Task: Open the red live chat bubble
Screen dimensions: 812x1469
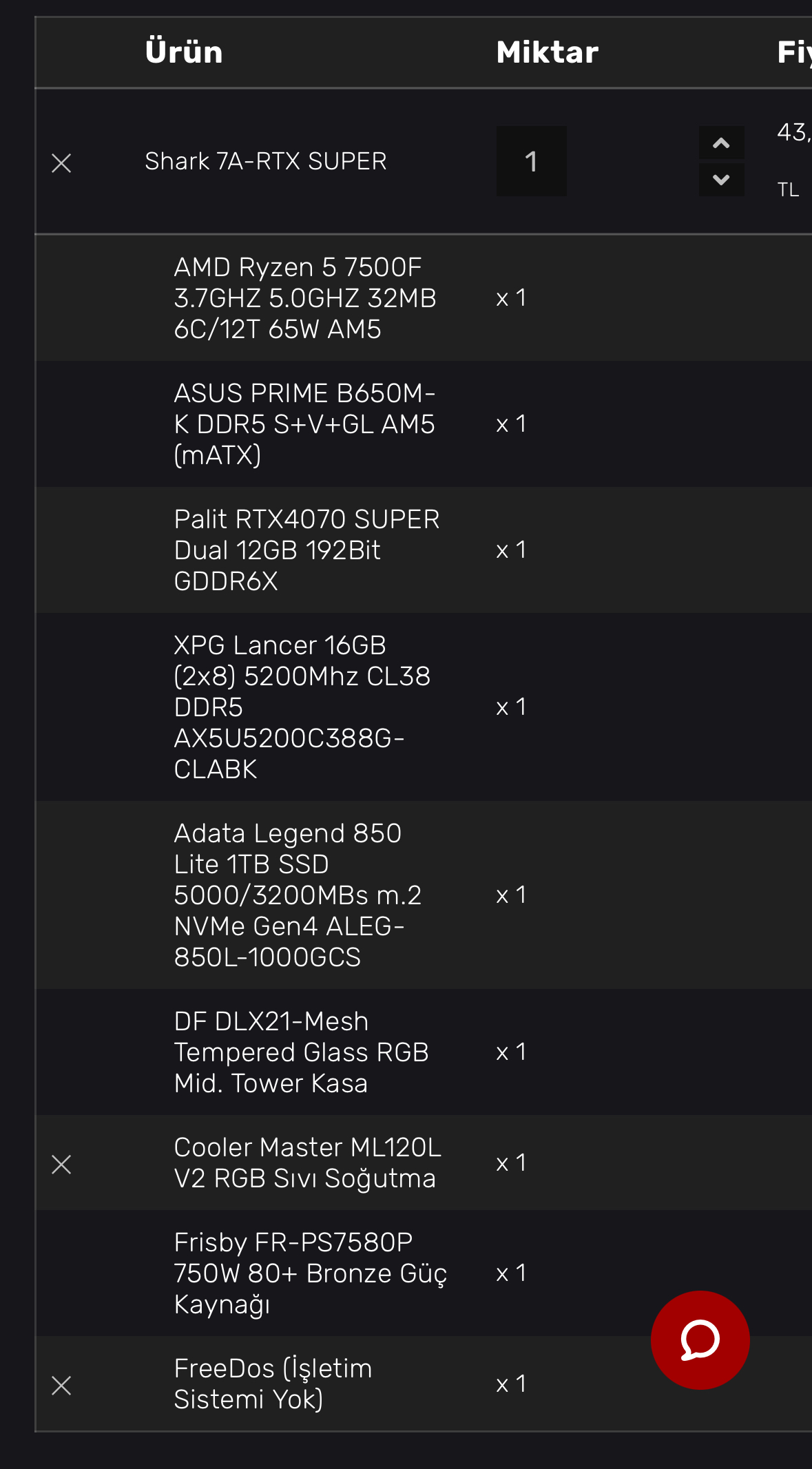Action: pyautogui.click(x=700, y=1340)
